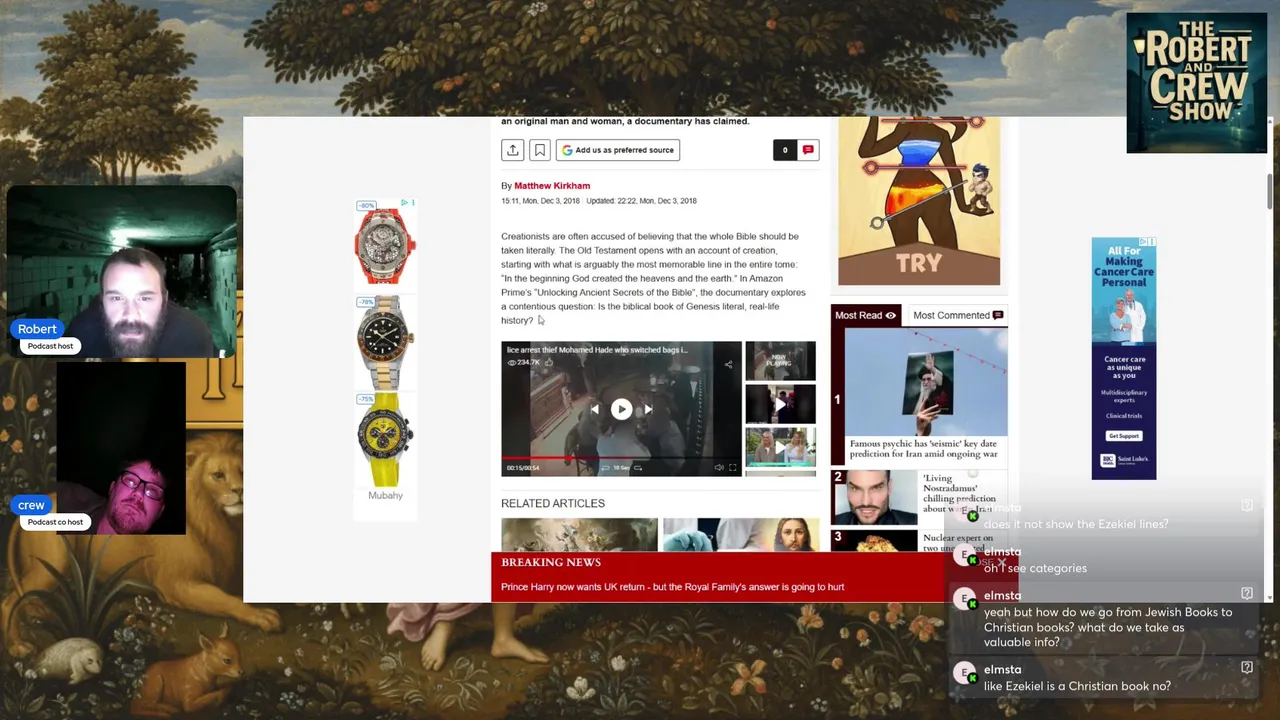Skip to previous video with the left arrow
The height and width of the screenshot is (720, 1280).
(595, 409)
